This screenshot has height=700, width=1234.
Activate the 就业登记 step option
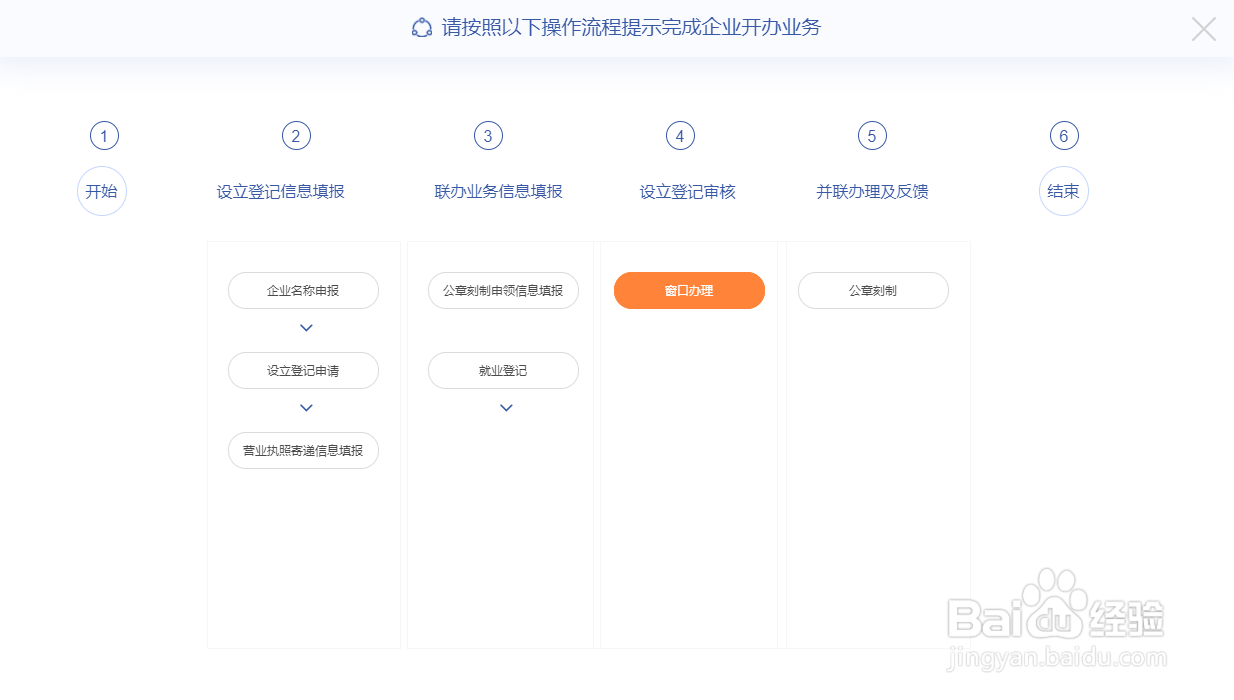(x=503, y=370)
